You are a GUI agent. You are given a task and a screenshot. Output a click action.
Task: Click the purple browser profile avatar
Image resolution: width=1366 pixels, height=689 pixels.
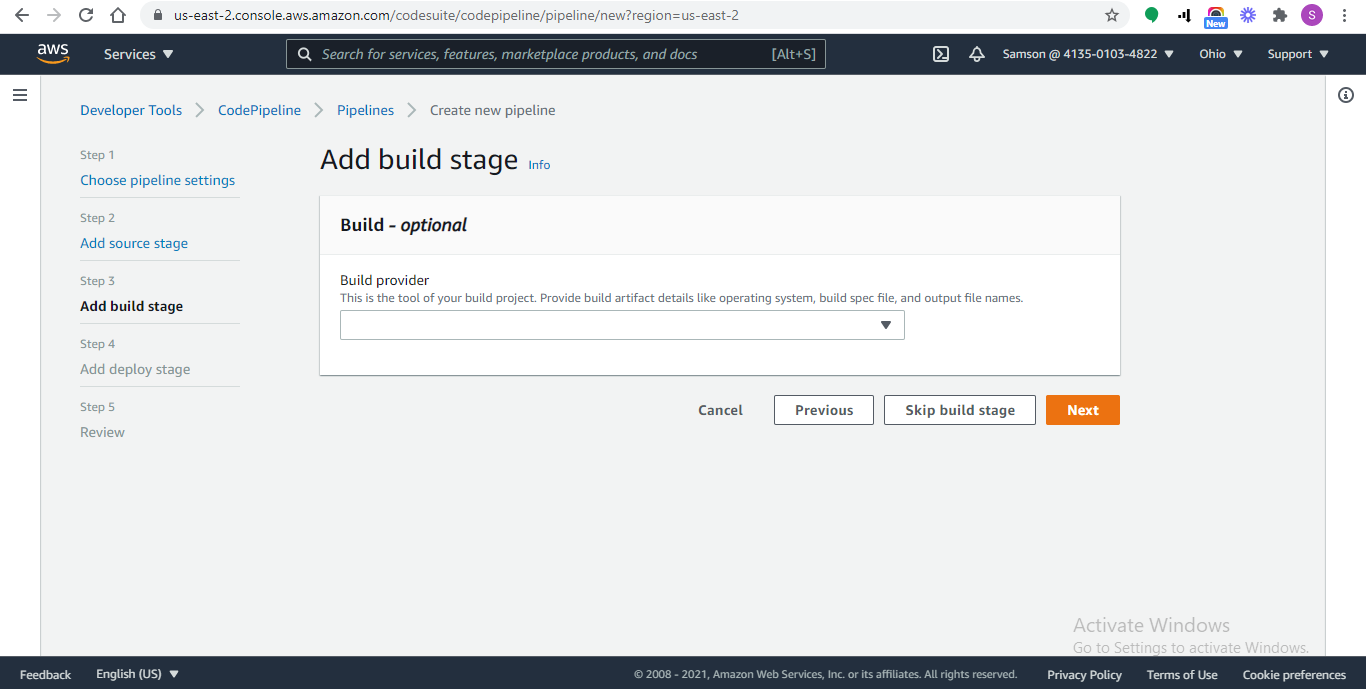click(1311, 15)
